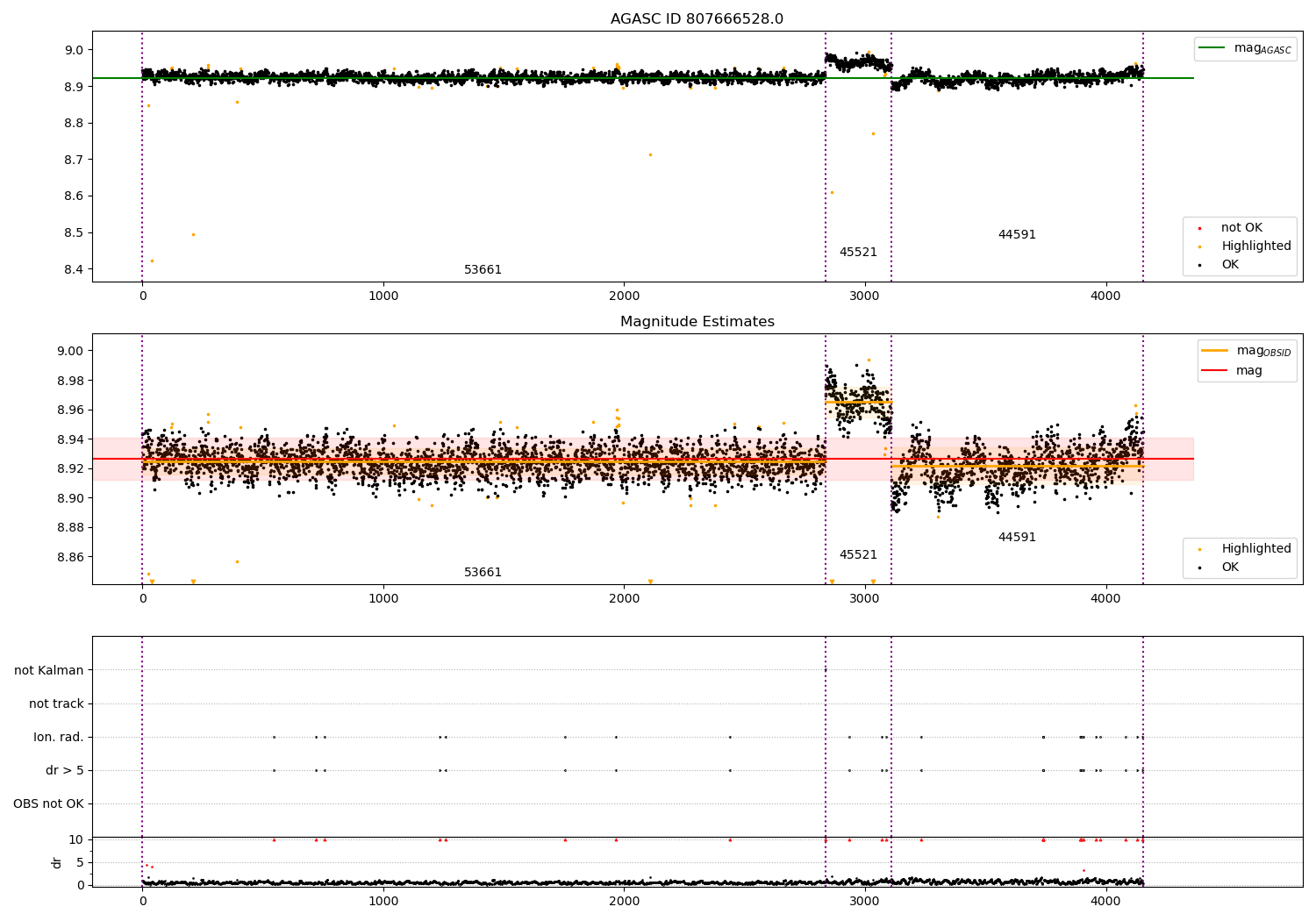Click the 8.8 y-axis tick label

pos(75,124)
